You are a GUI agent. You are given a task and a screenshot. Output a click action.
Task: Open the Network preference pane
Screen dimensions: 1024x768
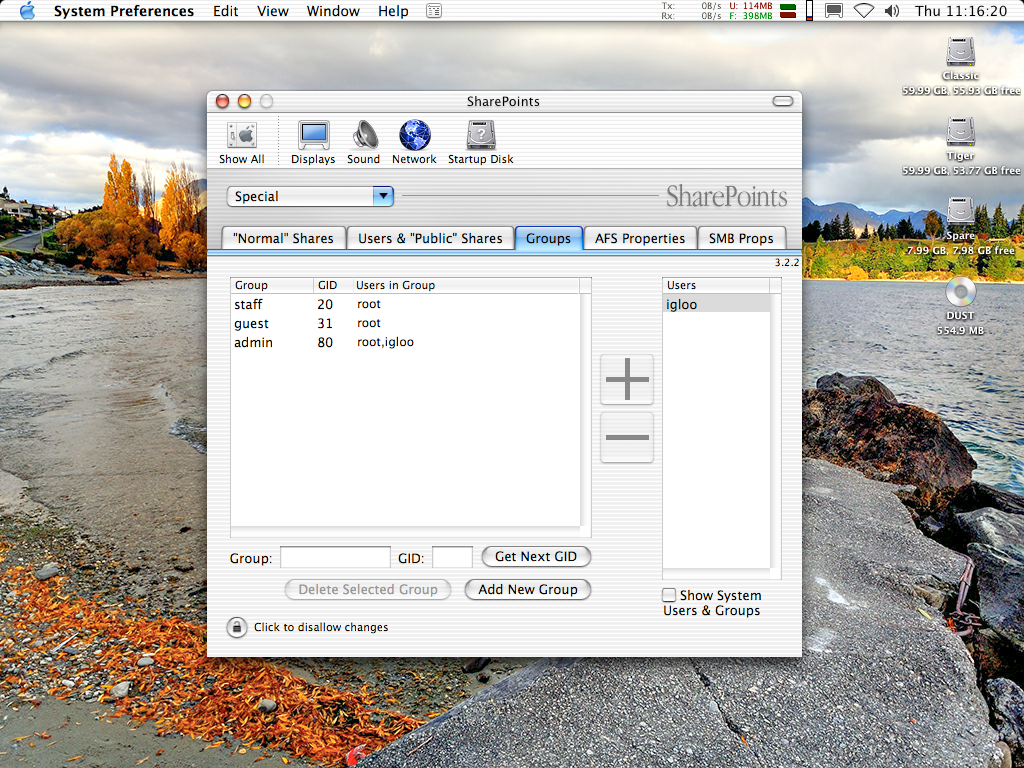coord(414,143)
